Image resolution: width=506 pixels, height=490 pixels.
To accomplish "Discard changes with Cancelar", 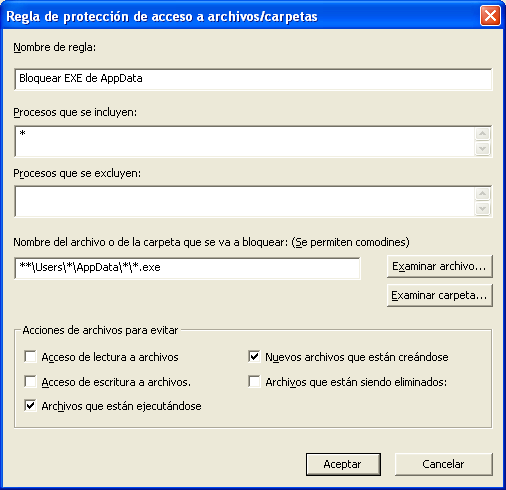I will point(443,464).
